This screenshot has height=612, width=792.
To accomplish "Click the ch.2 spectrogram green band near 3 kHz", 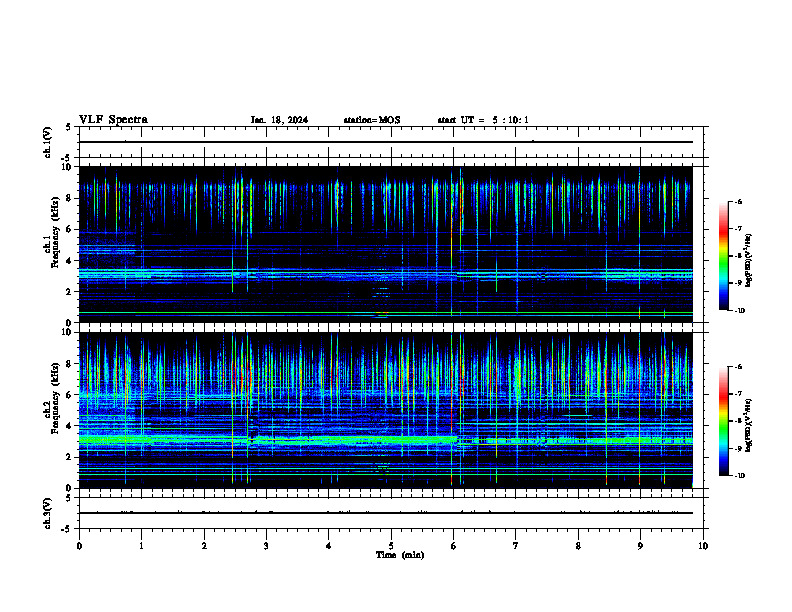I will [x=386, y=440].
